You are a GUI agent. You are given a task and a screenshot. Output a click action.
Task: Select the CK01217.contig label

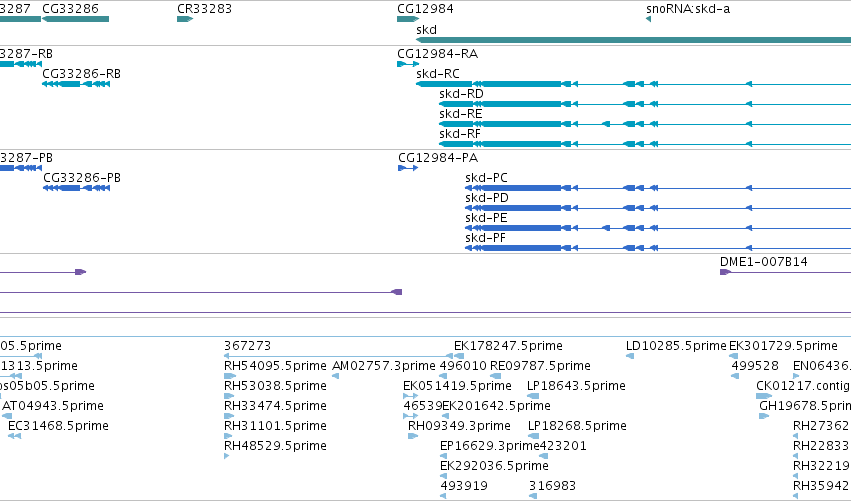(x=803, y=386)
